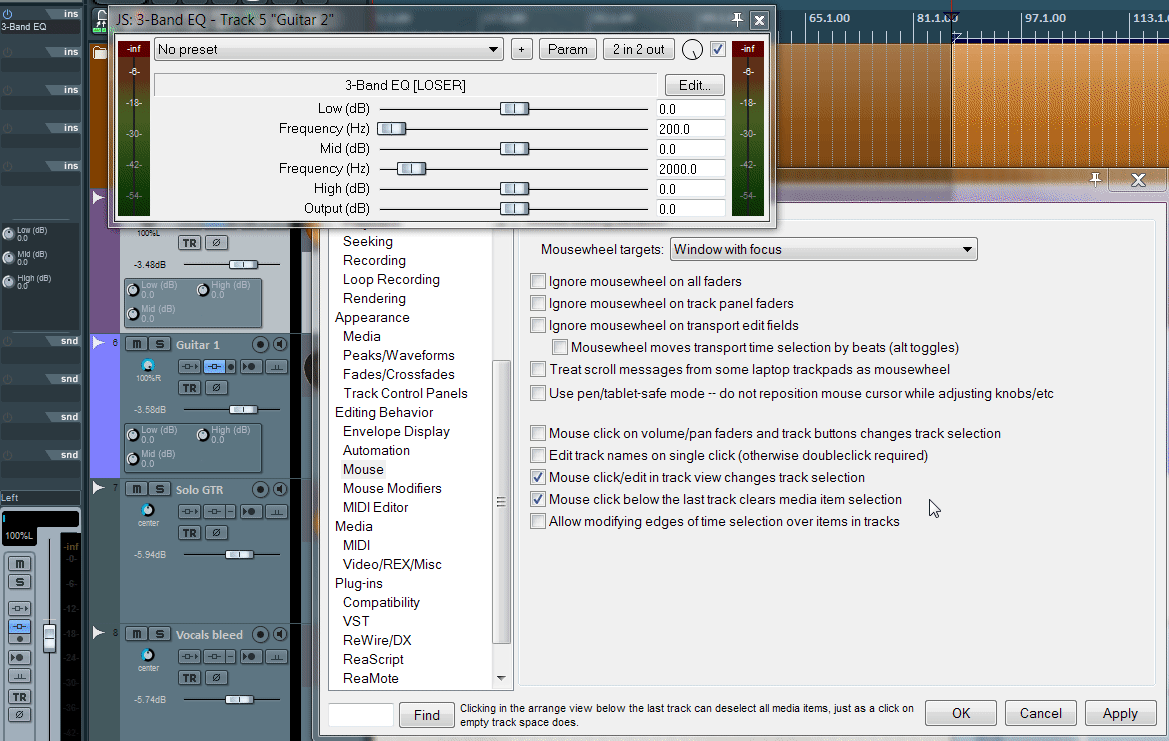Toggle phase invert on Guitar 1 track
This screenshot has height=741, width=1169.
(216, 387)
